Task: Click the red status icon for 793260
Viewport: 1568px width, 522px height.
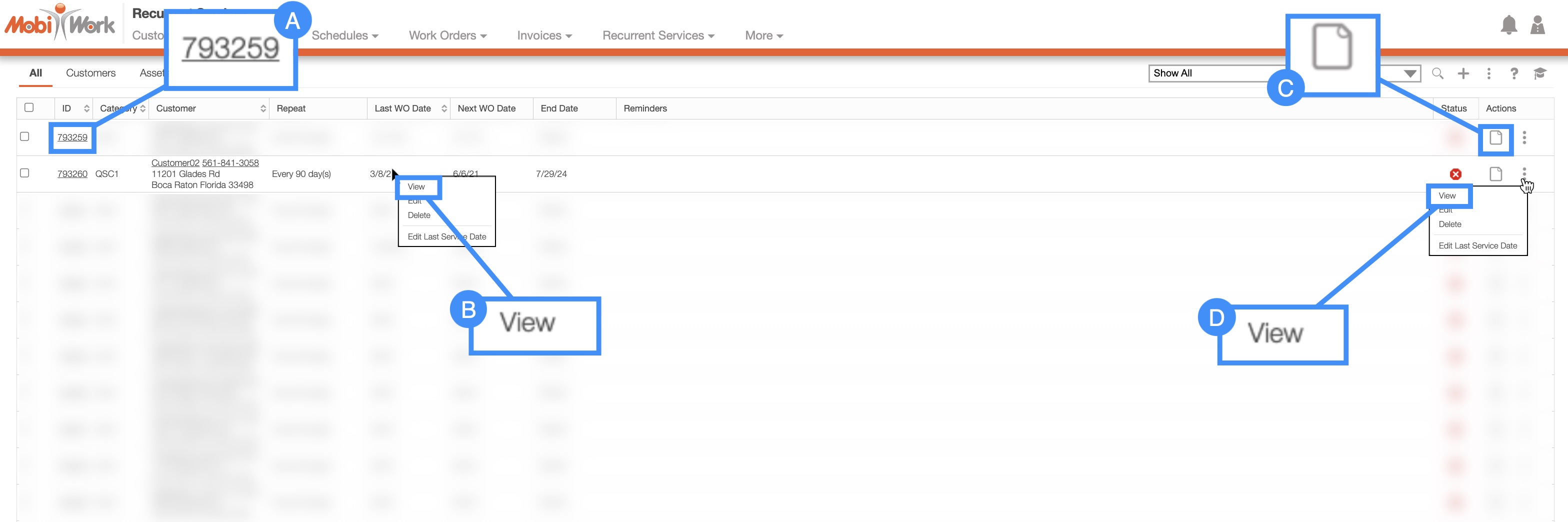Action: pyautogui.click(x=1455, y=174)
